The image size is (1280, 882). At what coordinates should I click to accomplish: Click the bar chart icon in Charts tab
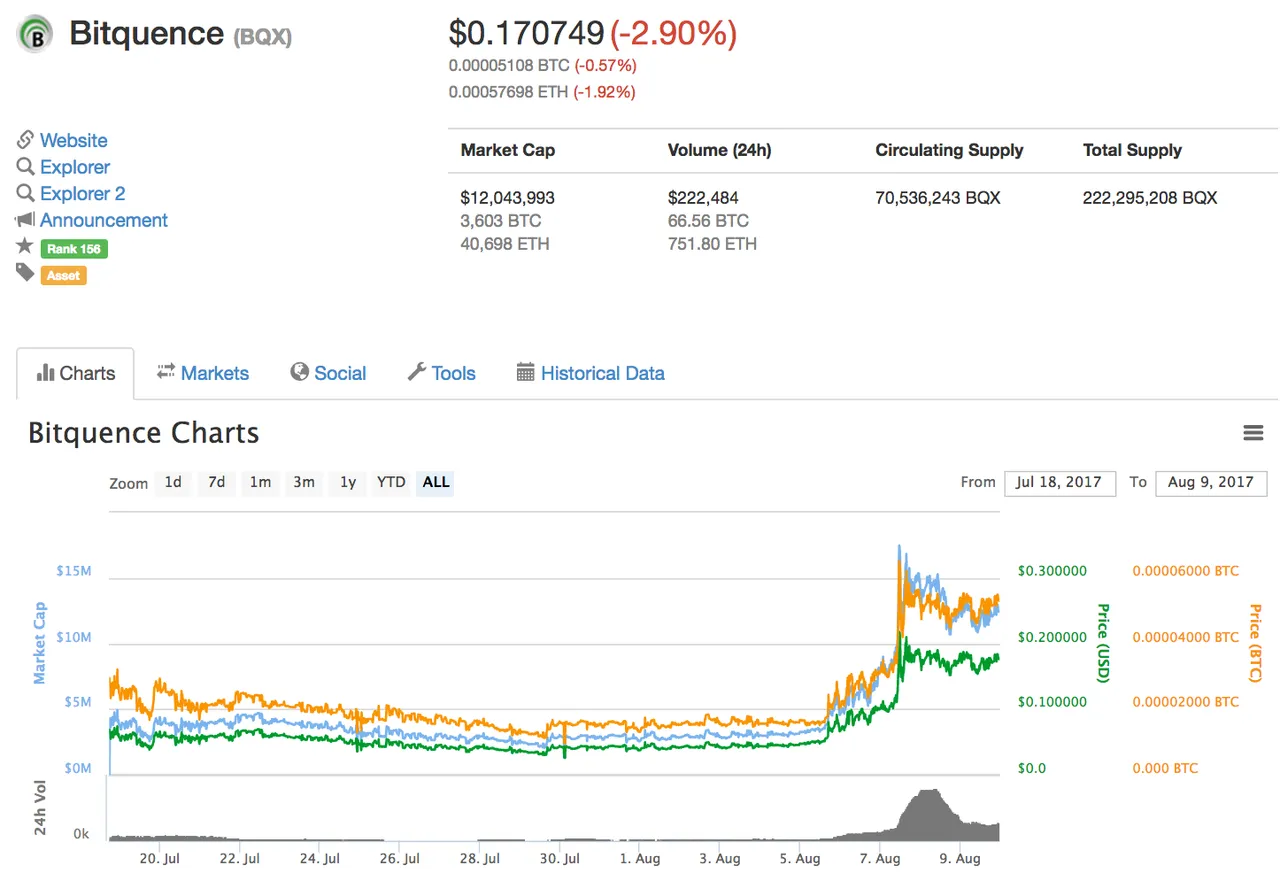[45, 373]
